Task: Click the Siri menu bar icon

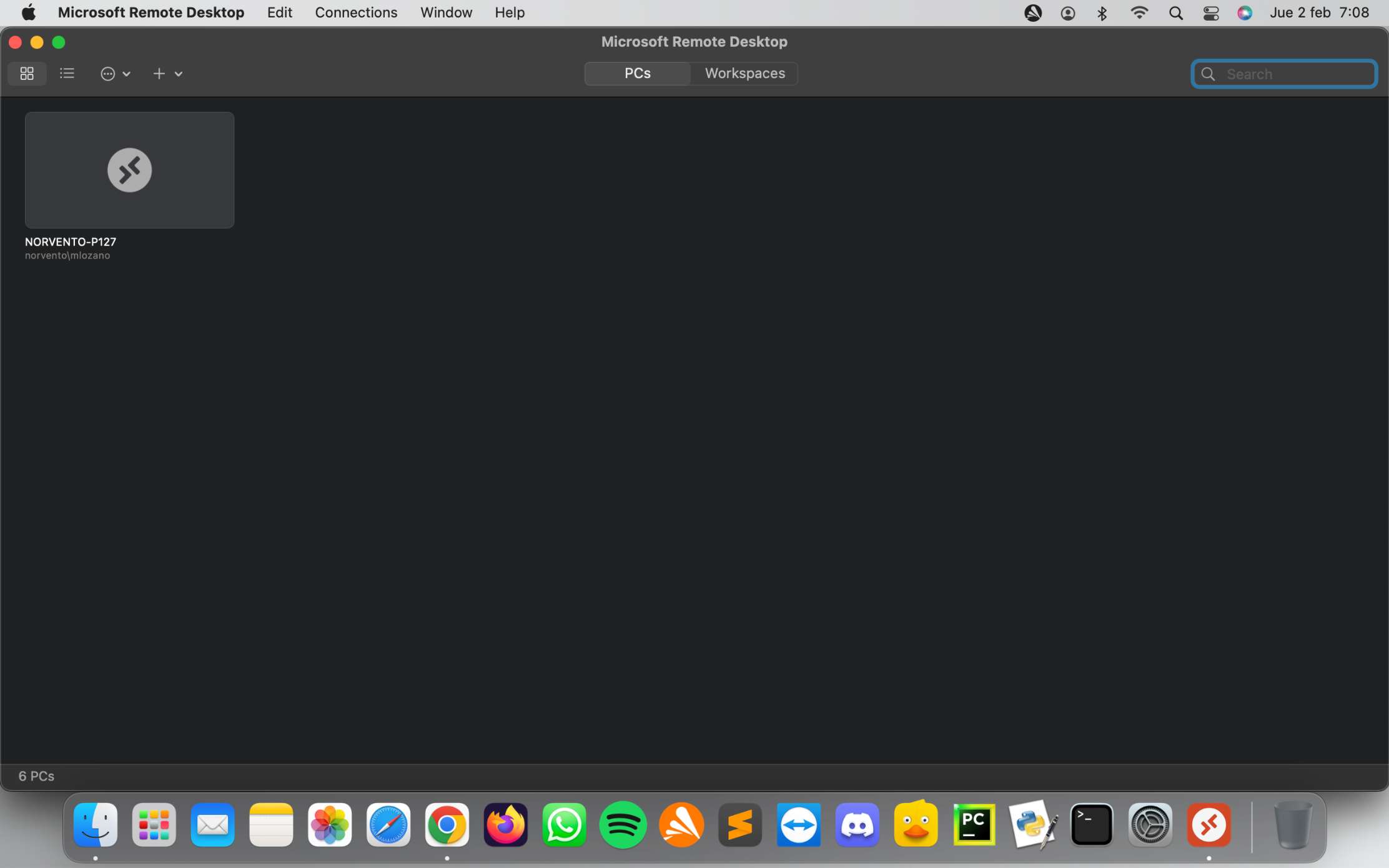Action: click(1245, 13)
